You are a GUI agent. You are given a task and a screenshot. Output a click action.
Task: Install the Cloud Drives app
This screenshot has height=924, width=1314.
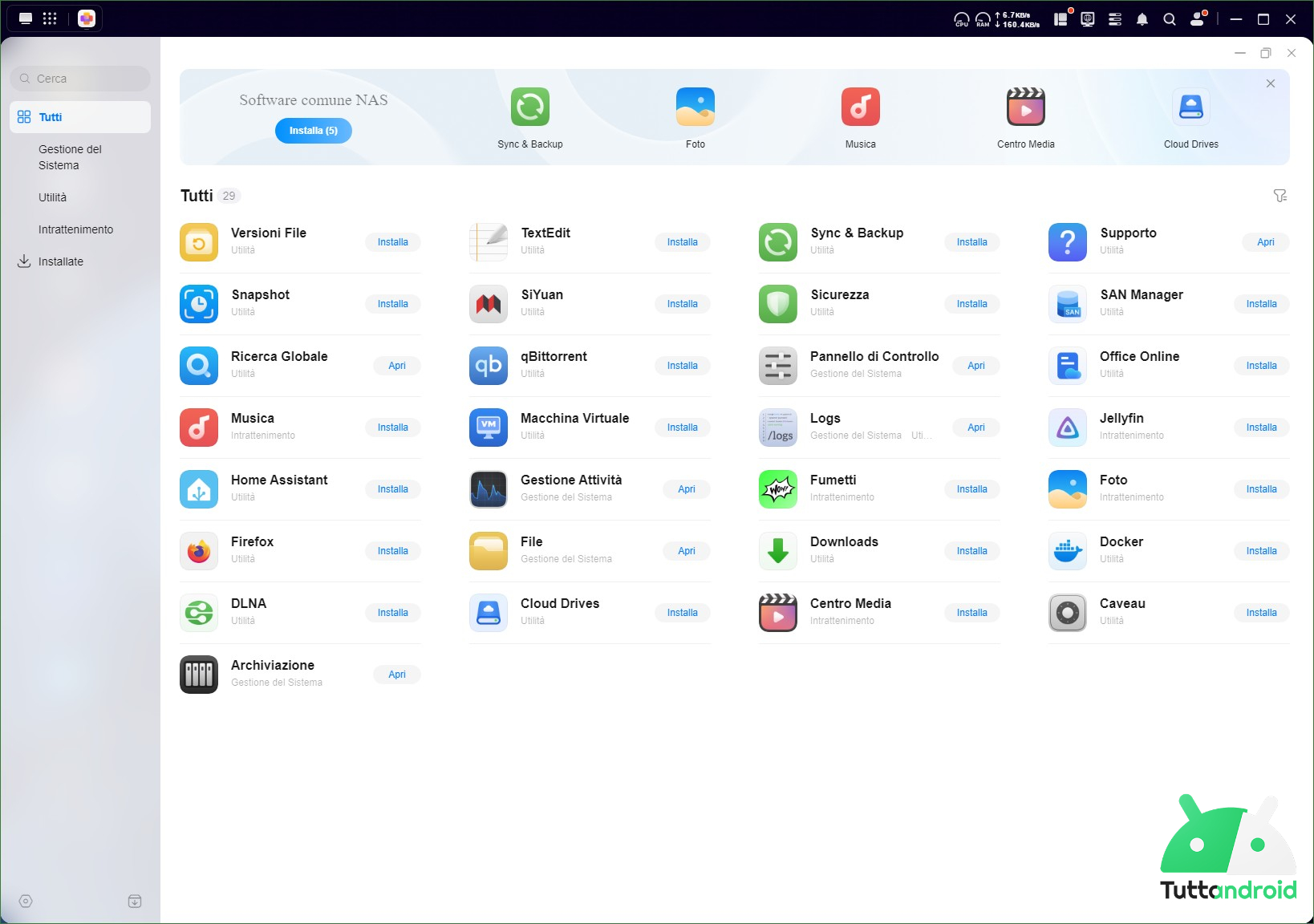[683, 613]
